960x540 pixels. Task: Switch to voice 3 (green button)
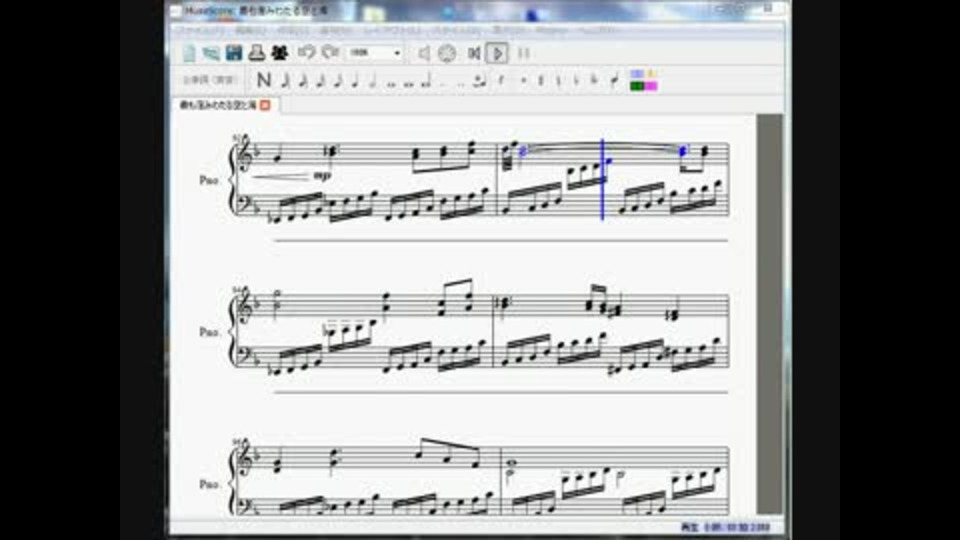click(637, 86)
